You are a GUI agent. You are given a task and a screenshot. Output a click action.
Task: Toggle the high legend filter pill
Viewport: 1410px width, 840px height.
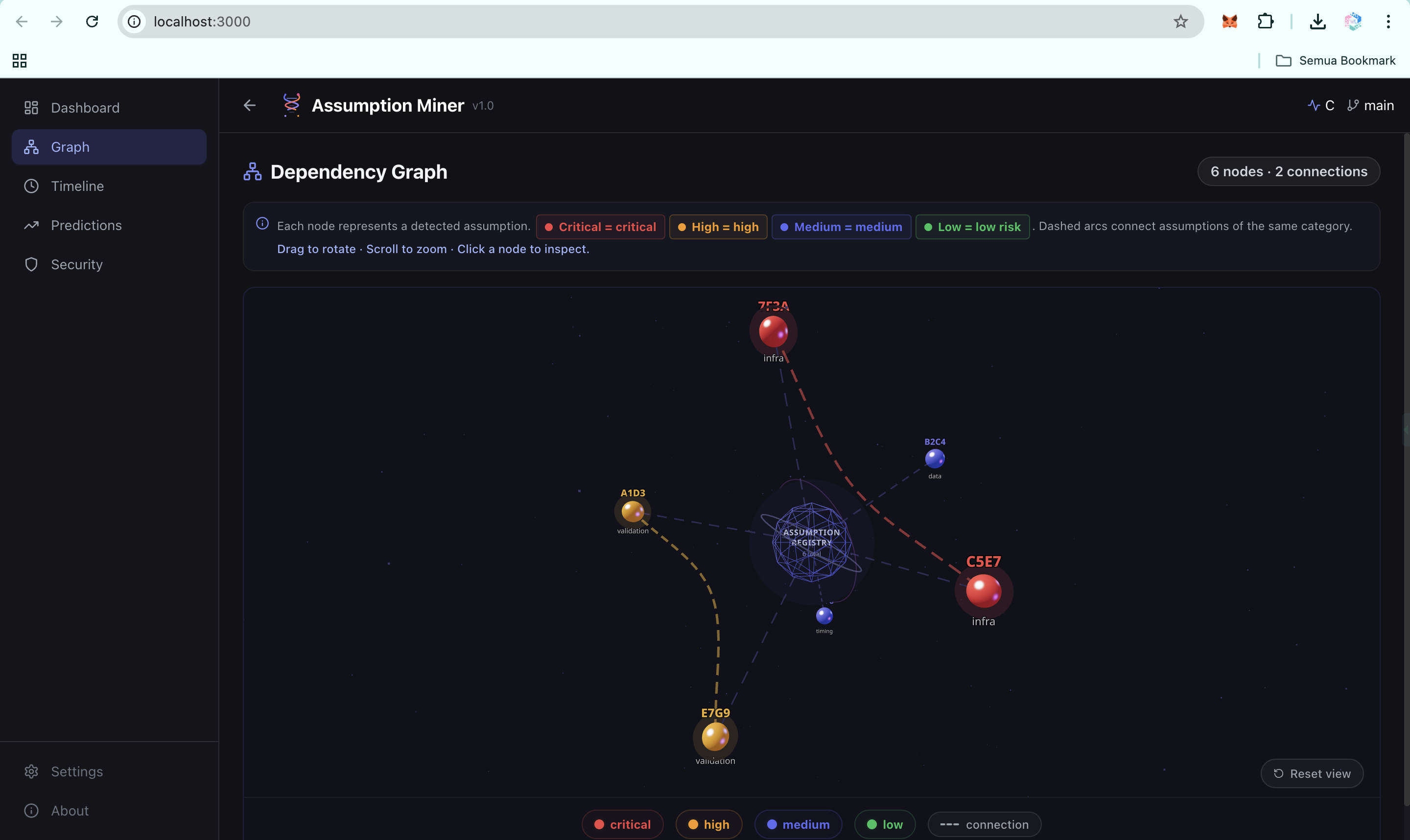[709, 824]
